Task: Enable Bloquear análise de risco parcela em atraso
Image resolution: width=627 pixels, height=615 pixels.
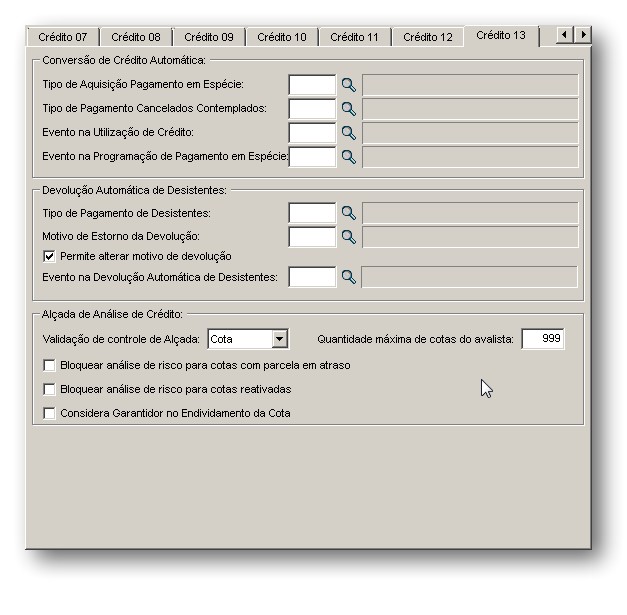Action: click(49, 365)
